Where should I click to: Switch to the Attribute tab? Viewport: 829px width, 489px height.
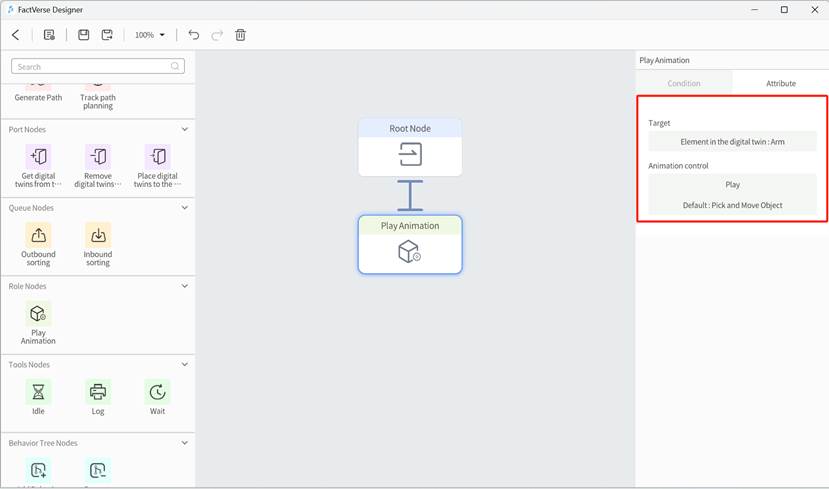click(780, 83)
